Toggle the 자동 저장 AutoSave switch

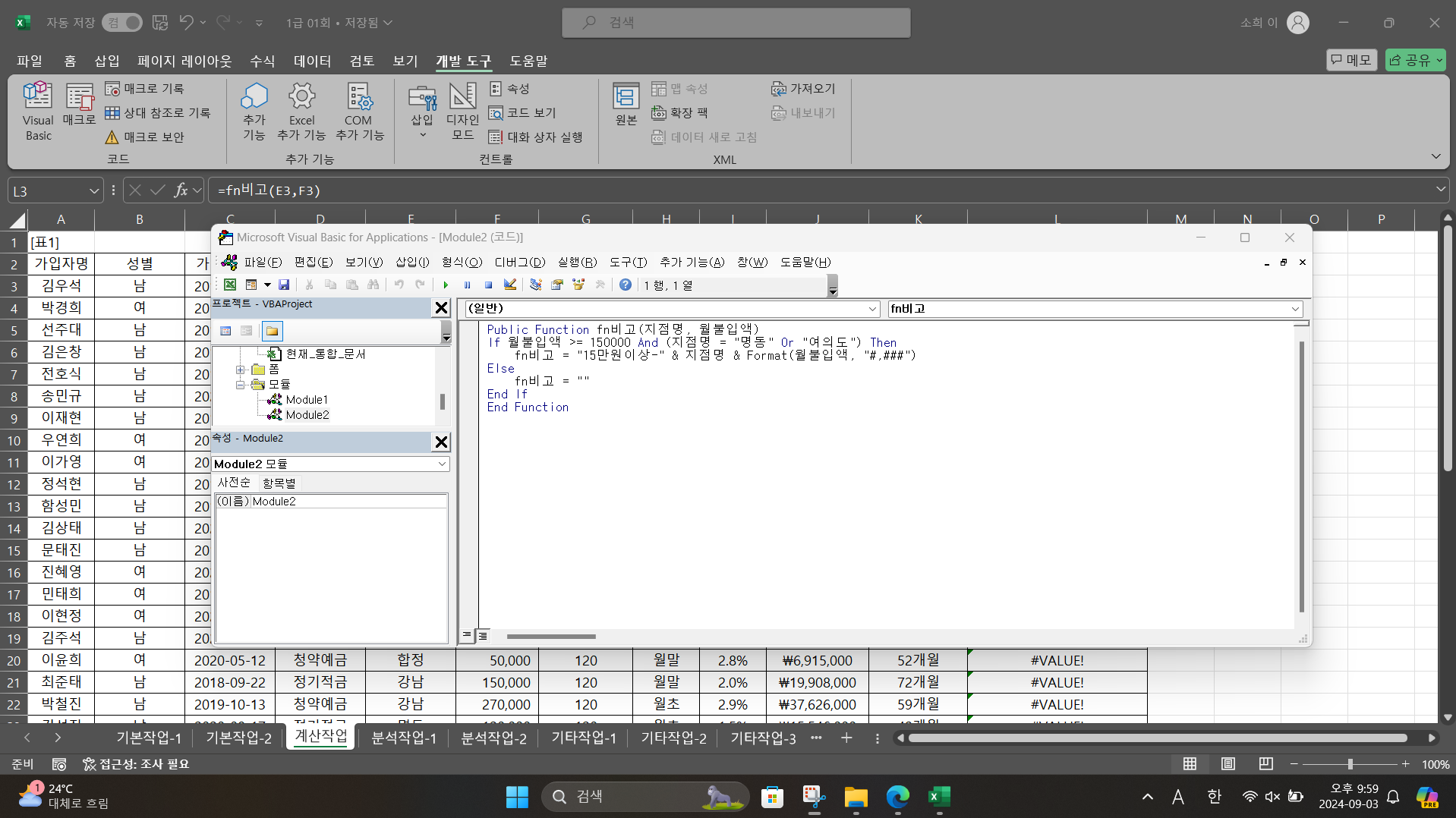click(x=122, y=23)
